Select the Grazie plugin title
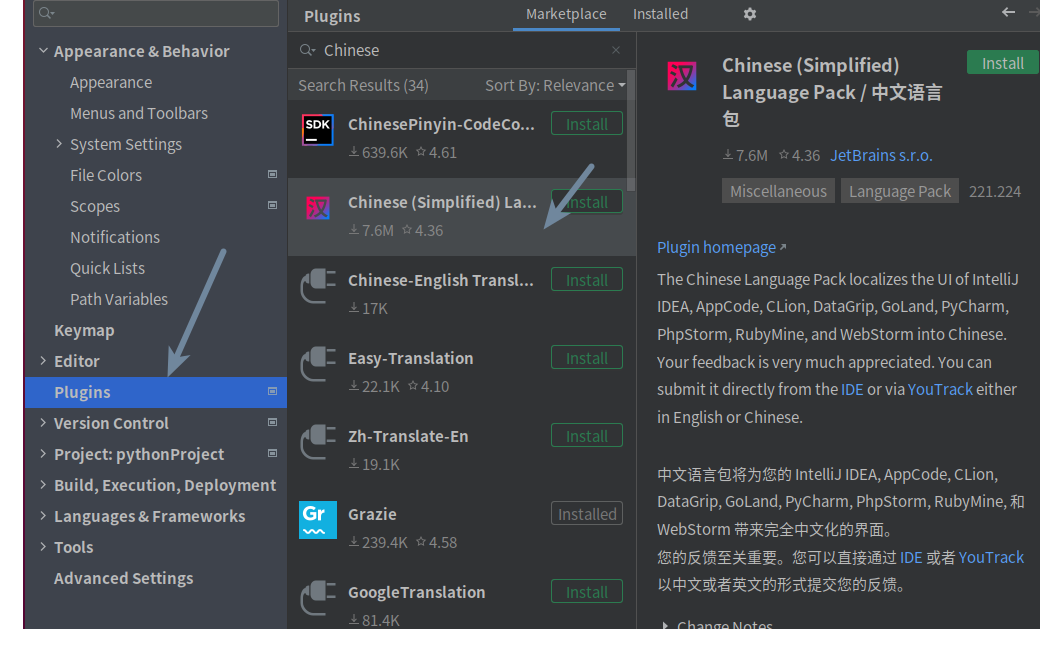Viewport: 1040px width, 658px height. coord(372,514)
